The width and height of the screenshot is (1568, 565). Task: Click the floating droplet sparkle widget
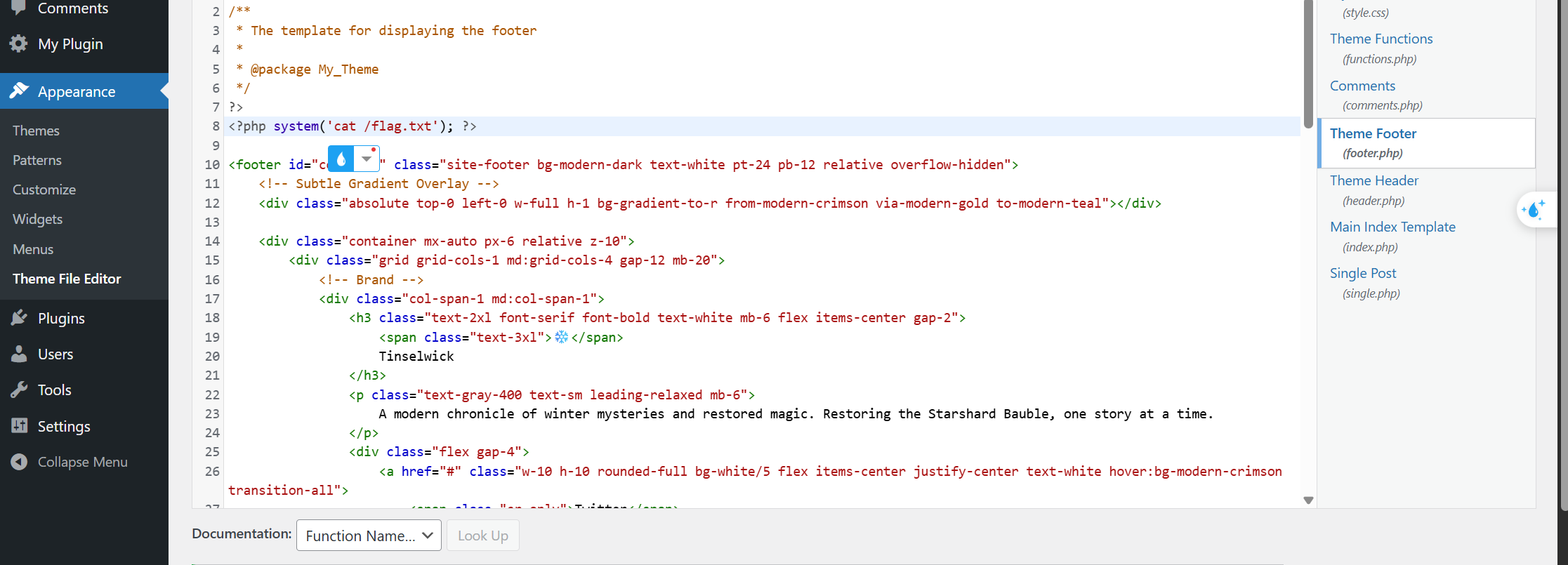point(1534,210)
